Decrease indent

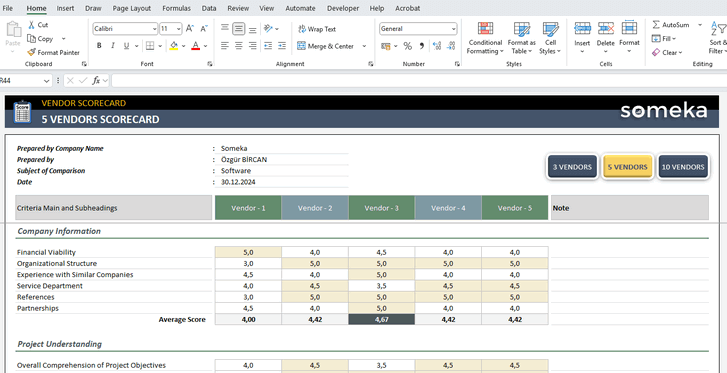pyautogui.click(x=268, y=45)
